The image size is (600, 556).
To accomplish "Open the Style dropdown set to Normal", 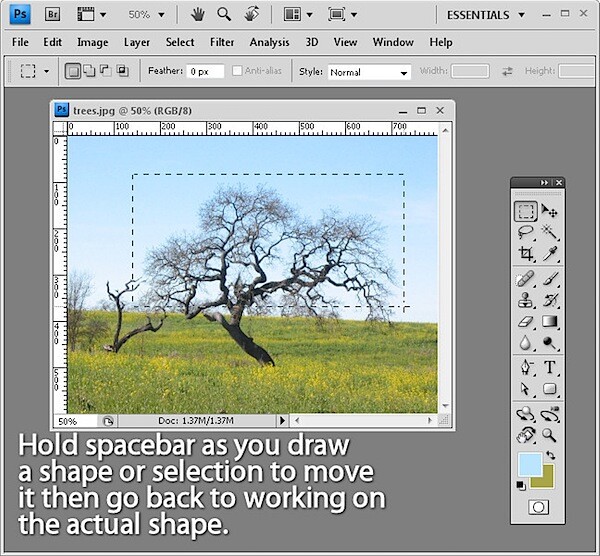I will [369, 72].
